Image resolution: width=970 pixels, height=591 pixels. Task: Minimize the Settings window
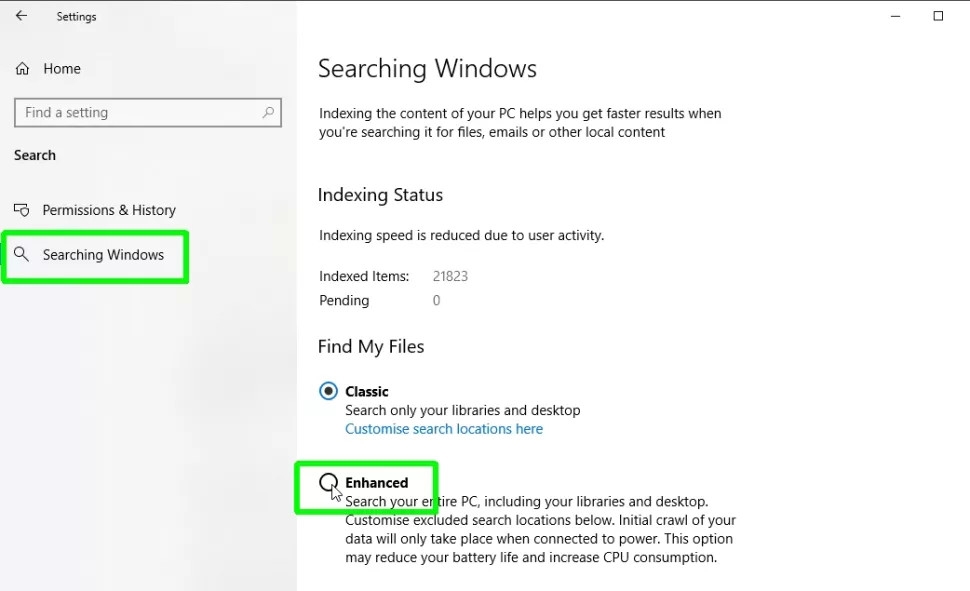895,16
